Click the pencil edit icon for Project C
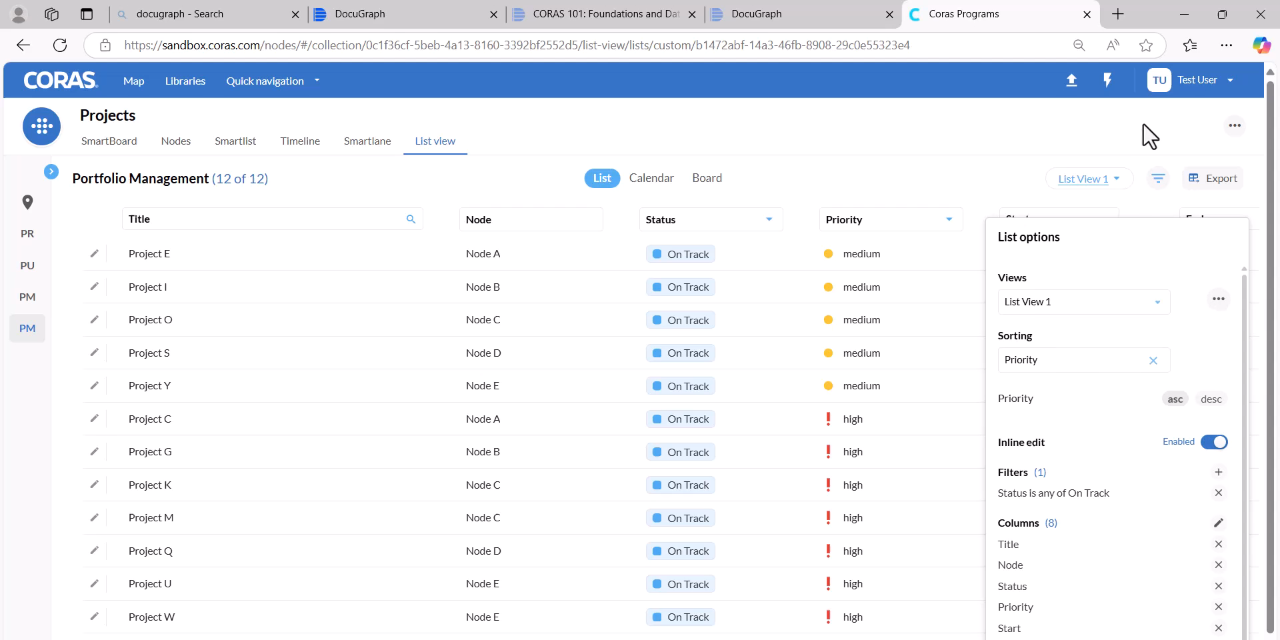The width and height of the screenshot is (1280, 640). click(94, 418)
